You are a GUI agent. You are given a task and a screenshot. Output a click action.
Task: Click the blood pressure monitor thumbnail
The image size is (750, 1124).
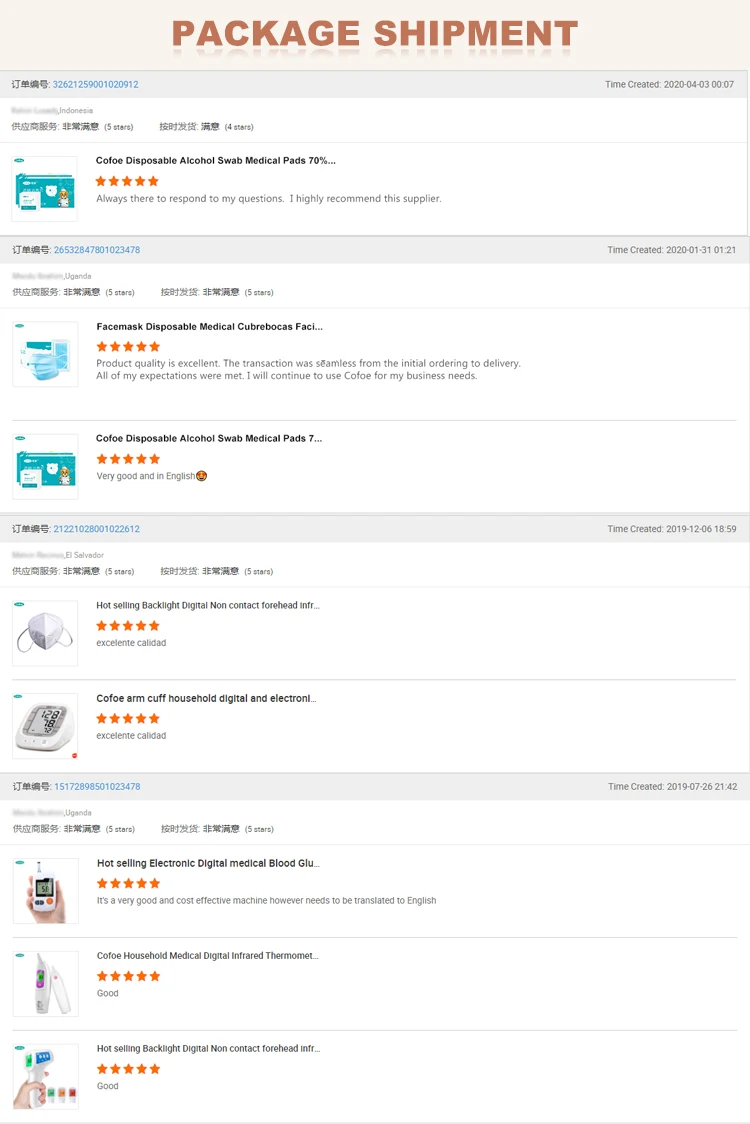tap(45, 726)
